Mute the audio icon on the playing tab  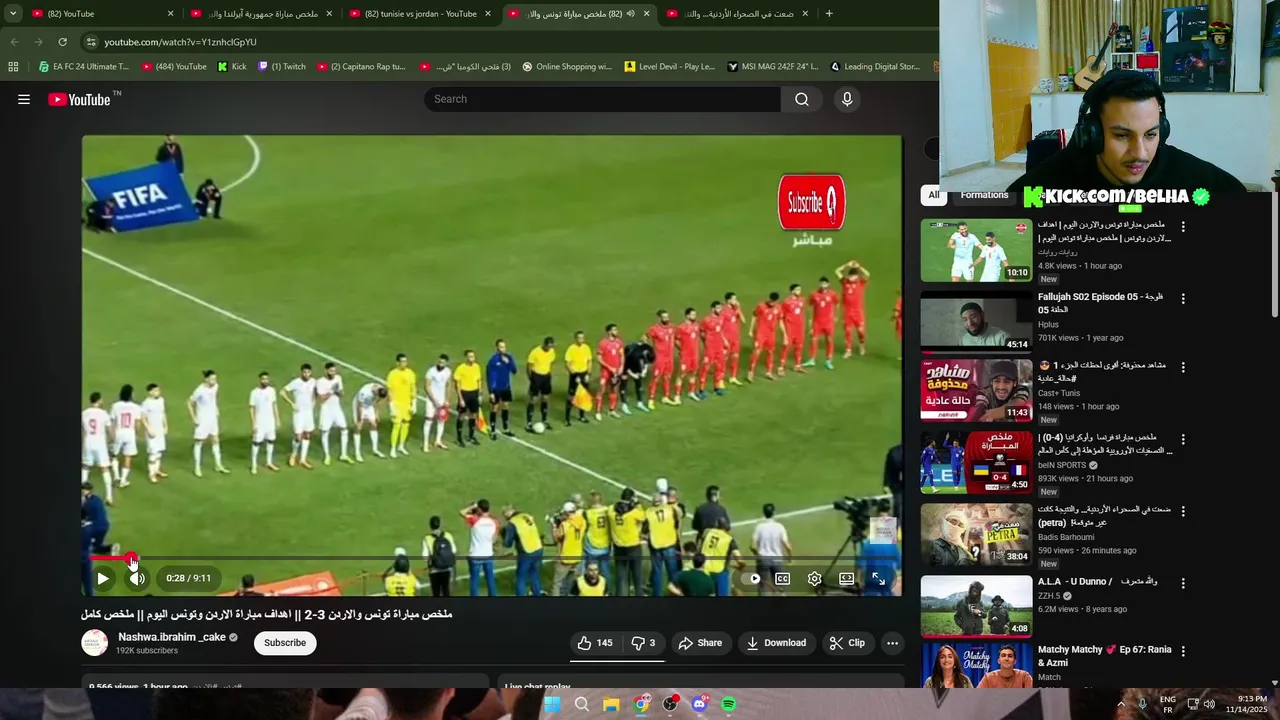(631, 14)
